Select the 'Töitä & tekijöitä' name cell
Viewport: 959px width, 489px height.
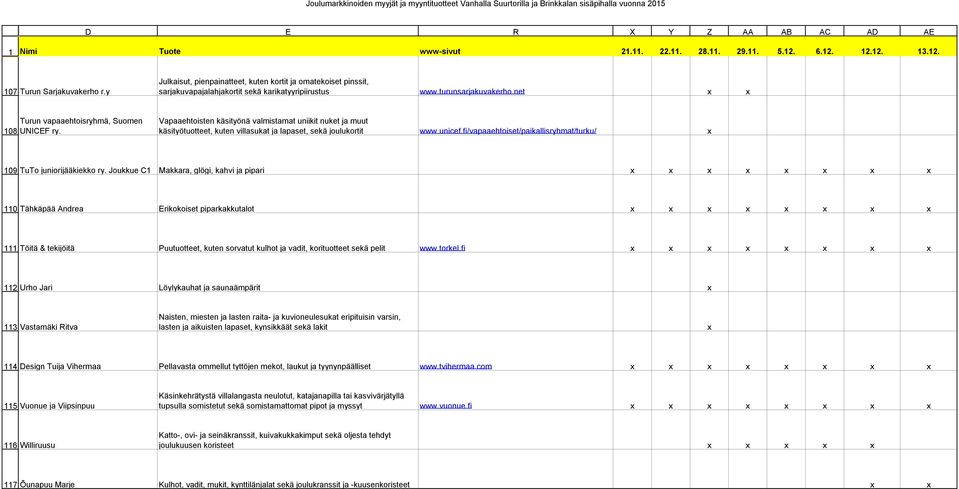coord(88,233)
